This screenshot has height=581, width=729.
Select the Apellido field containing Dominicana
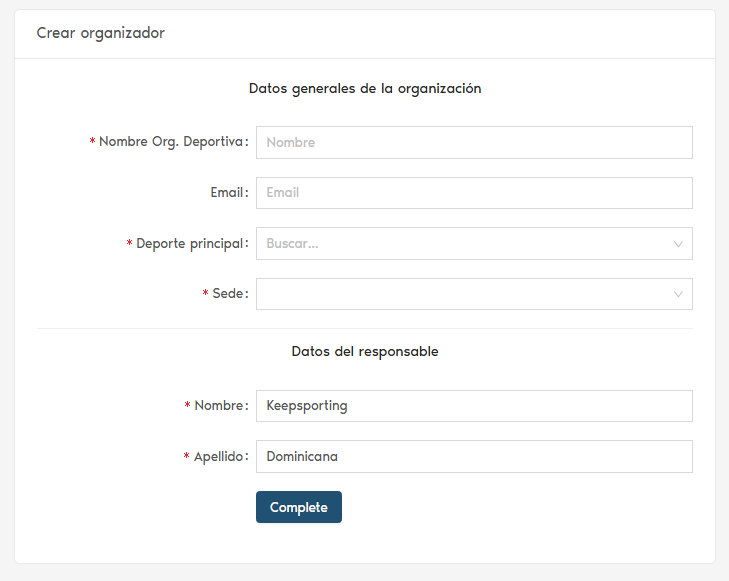pos(474,456)
